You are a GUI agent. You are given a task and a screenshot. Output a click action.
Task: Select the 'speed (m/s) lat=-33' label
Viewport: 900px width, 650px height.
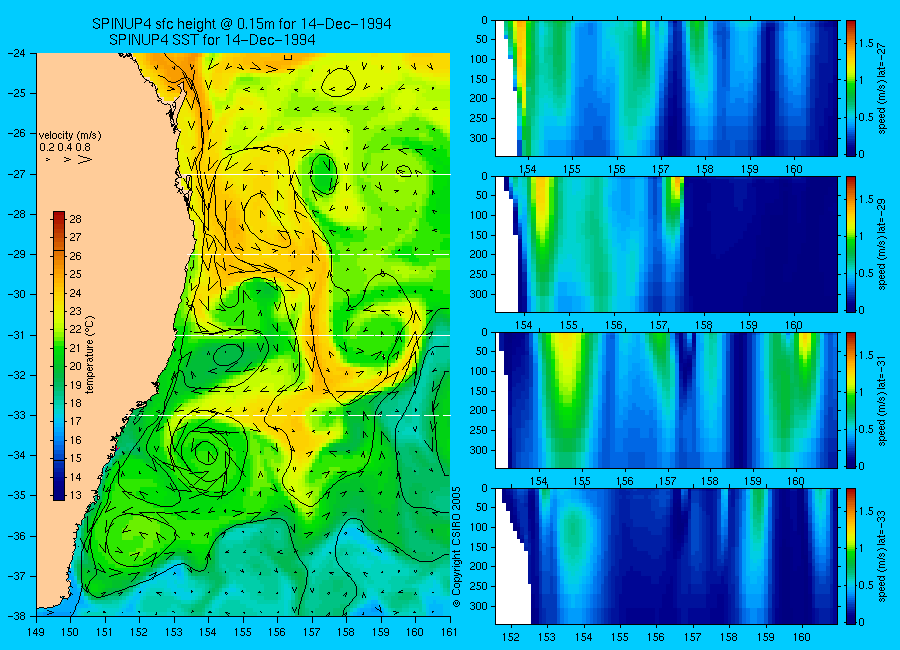point(882,556)
